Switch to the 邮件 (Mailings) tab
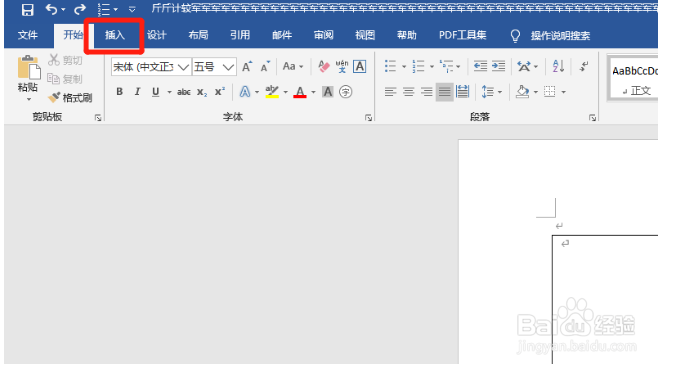 pyautogui.click(x=282, y=35)
